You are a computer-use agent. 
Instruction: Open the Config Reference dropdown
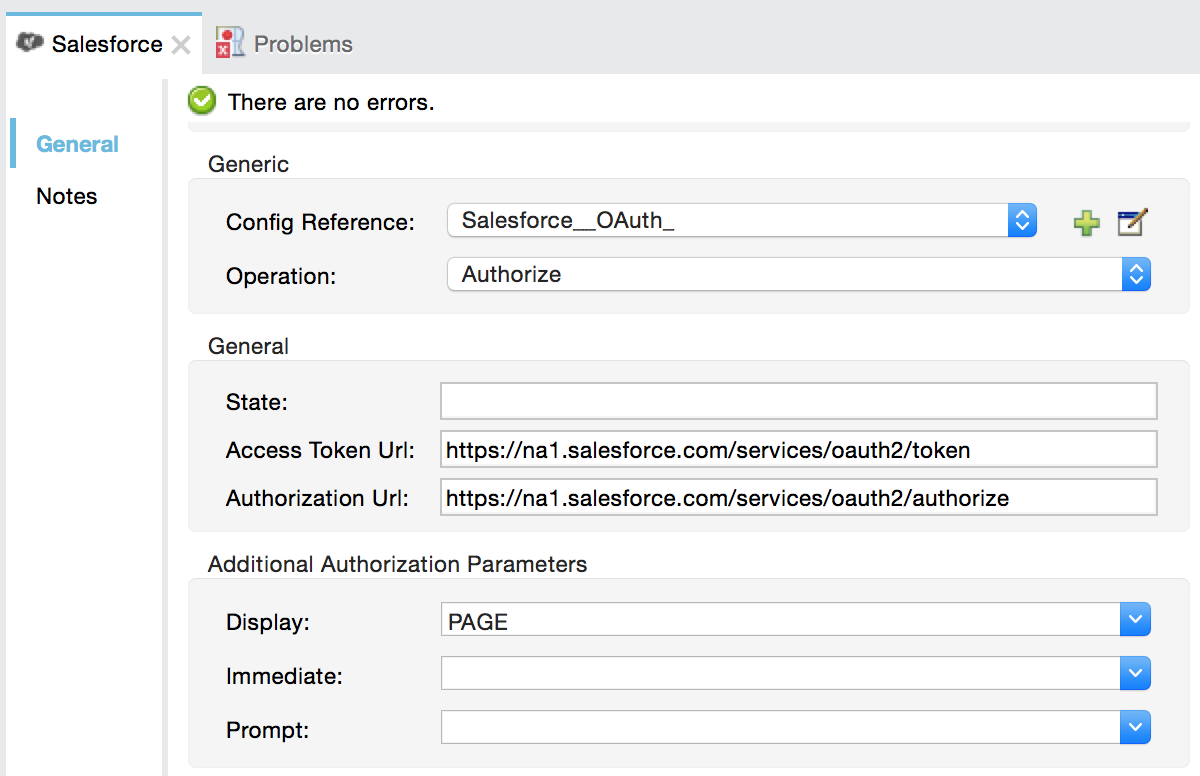pos(1022,220)
